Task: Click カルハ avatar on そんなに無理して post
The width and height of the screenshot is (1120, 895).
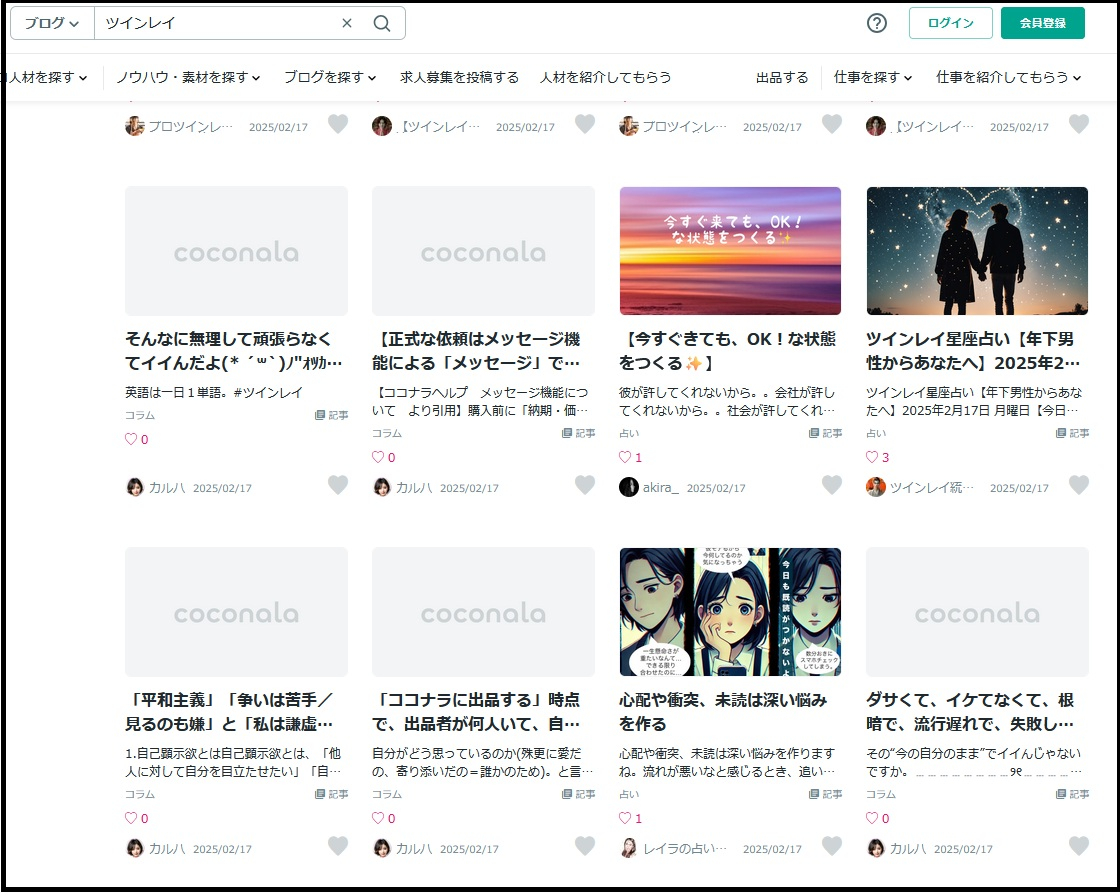Action: [x=135, y=487]
